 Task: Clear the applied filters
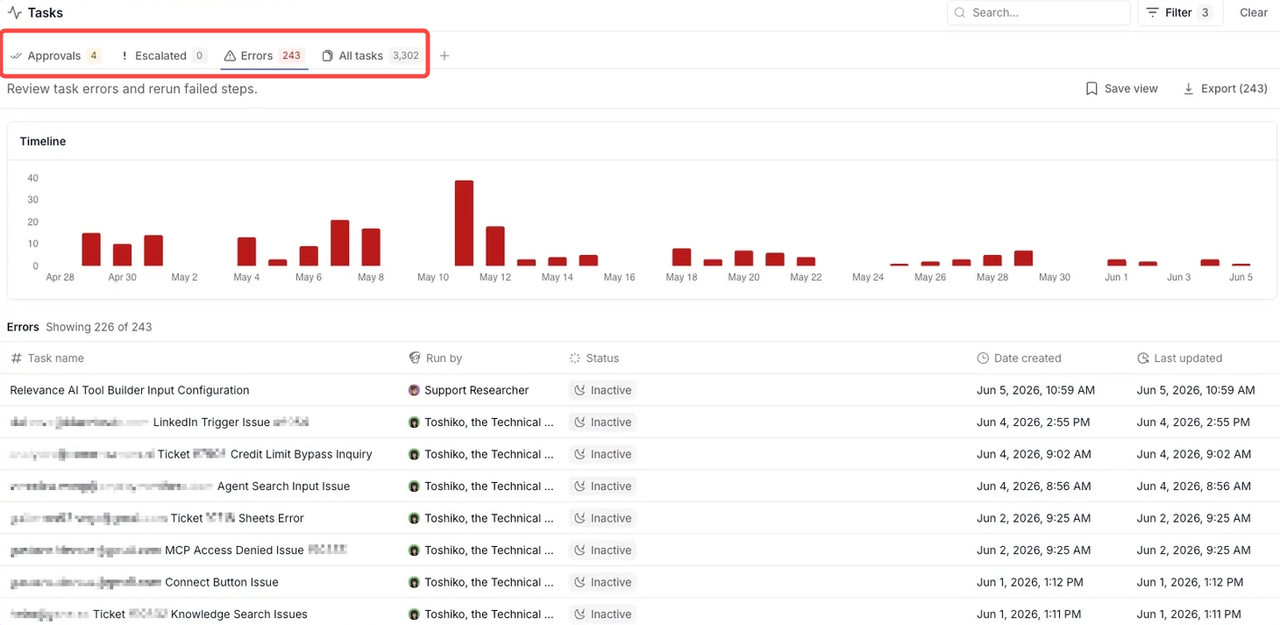(1254, 13)
